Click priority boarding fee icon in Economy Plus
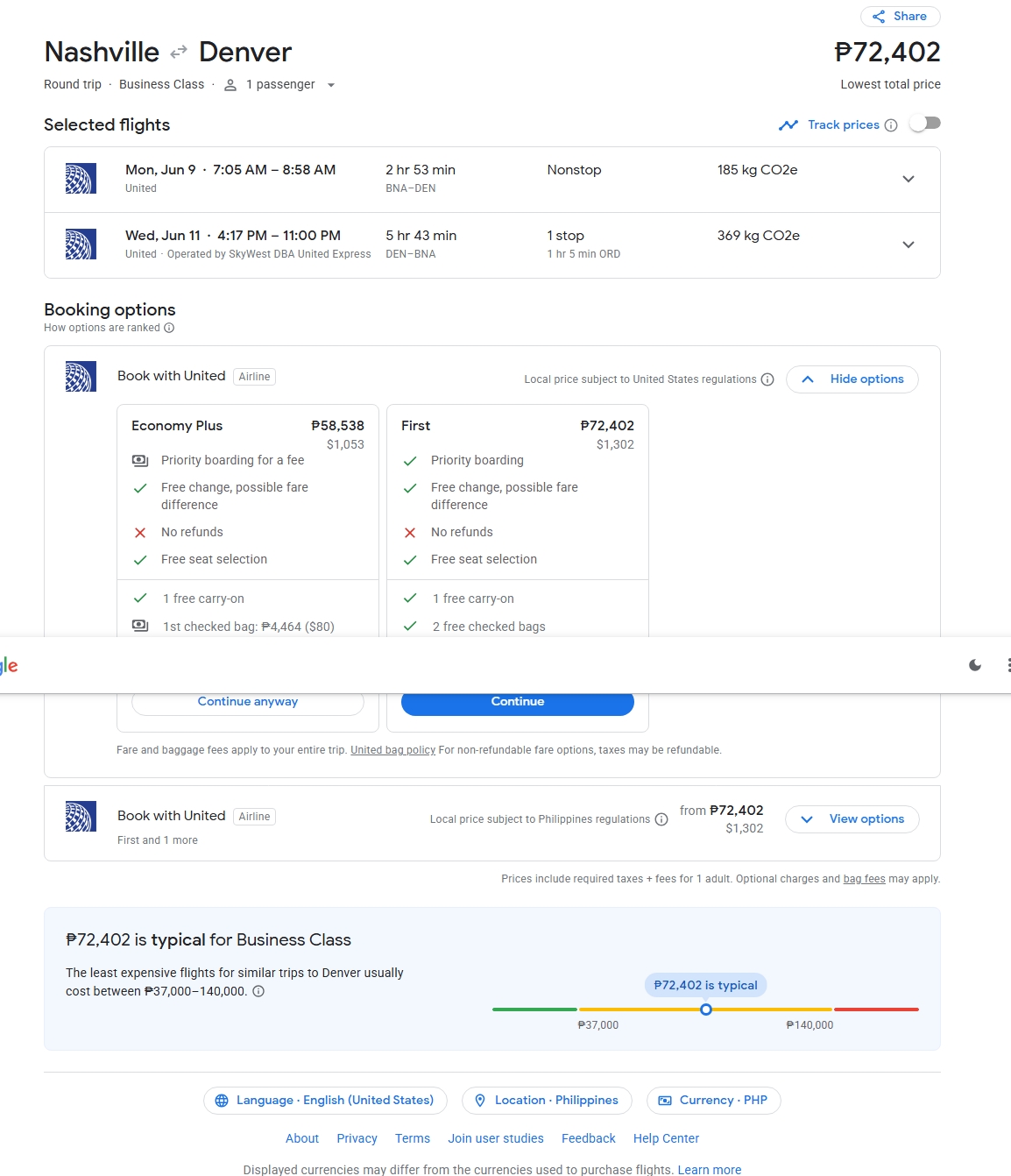Viewport: 1011px width, 1176px height. click(x=140, y=460)
